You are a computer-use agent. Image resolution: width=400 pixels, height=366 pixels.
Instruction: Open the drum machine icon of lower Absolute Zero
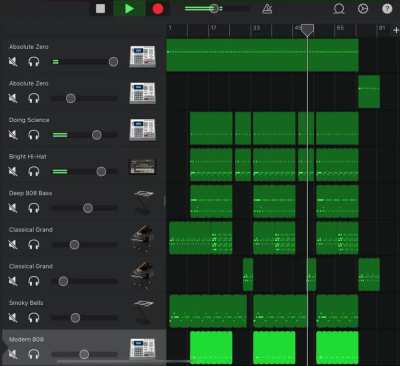pyautogui.click(x=142, y=93)
